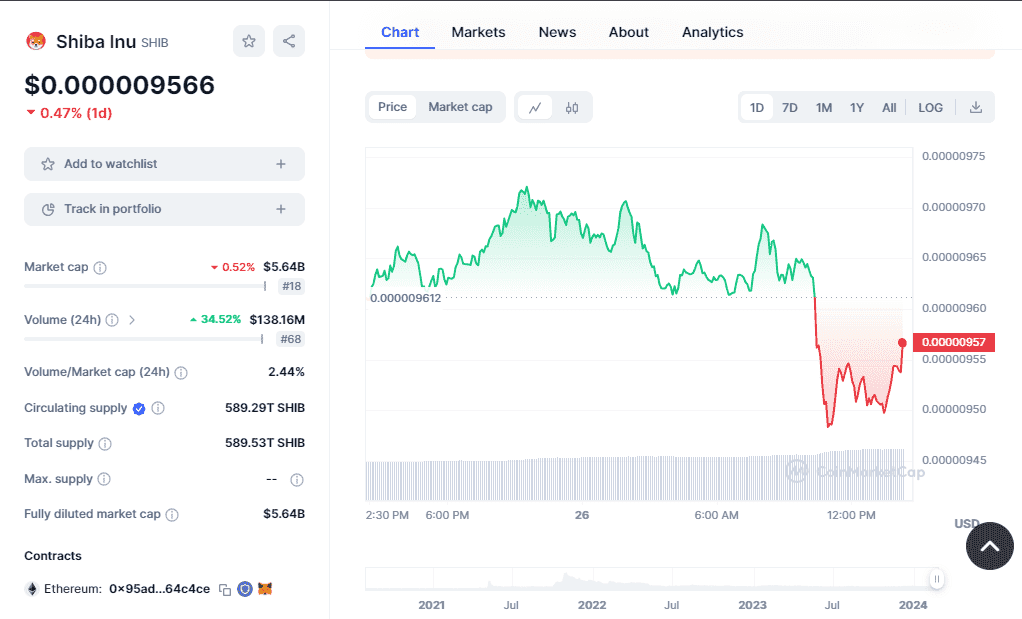Open the Analytics tab
The image size is (1022, 619).
(x=712, y=32)
